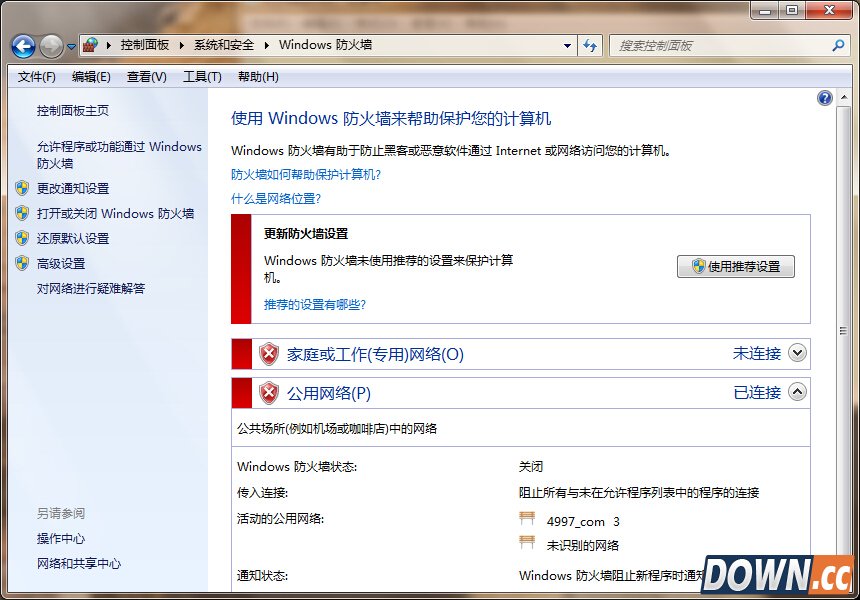The width and height of the screenshot is (860, 600).
Task: Click the network icon beside 未识别的网络
Action: tap(527, 543)
